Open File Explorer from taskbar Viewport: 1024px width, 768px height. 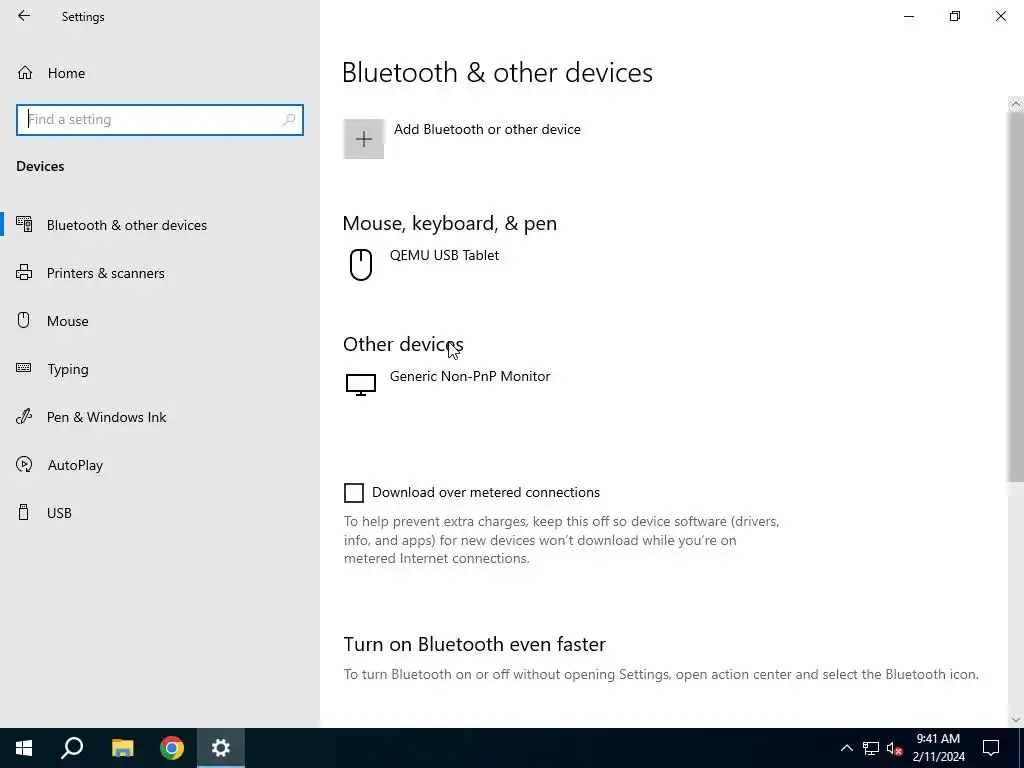pos(122,748)
